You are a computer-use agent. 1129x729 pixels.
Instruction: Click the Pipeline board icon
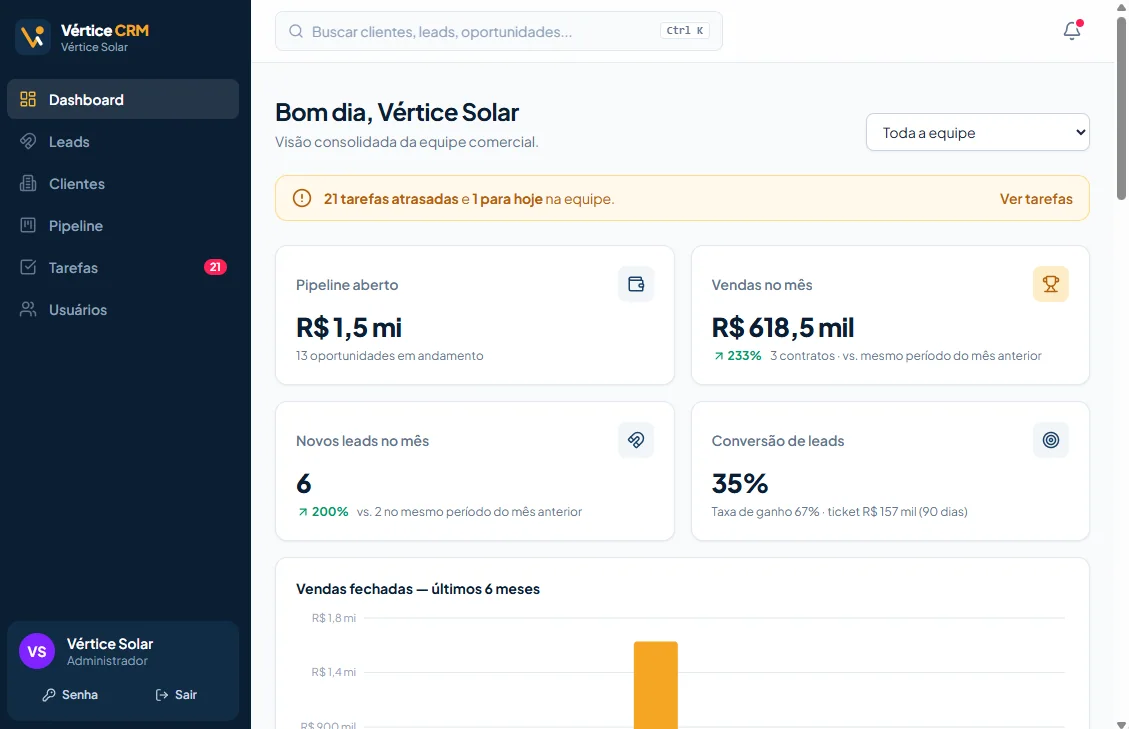pos(28,225)
